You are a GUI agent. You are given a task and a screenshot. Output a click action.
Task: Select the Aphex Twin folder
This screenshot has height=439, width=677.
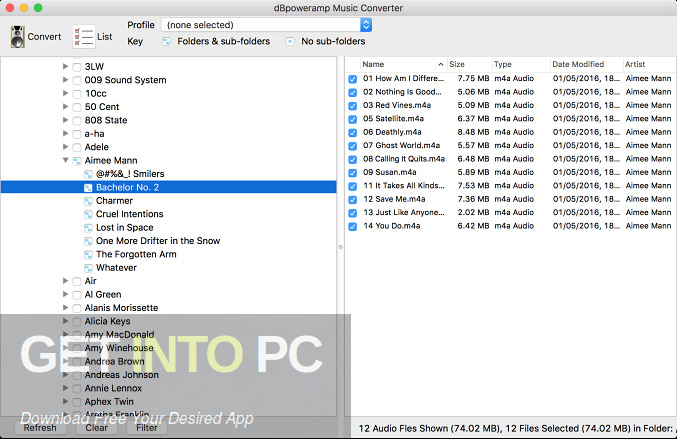tap(109, 401)
